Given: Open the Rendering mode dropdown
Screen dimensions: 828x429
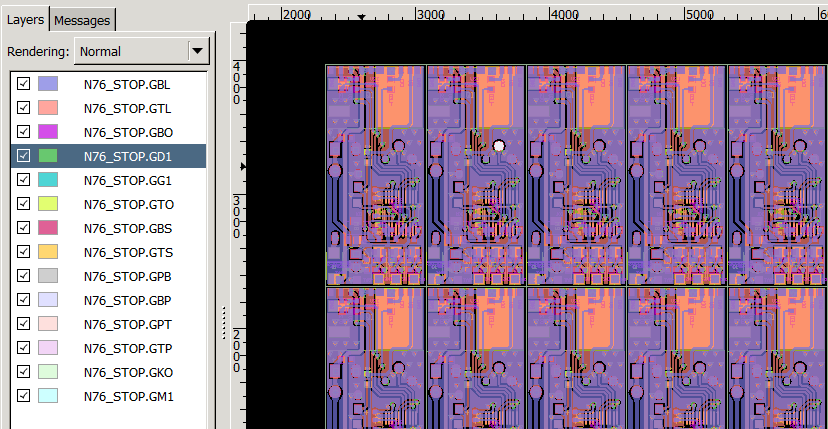Looking at the screenshot, I should coord(197,51).
